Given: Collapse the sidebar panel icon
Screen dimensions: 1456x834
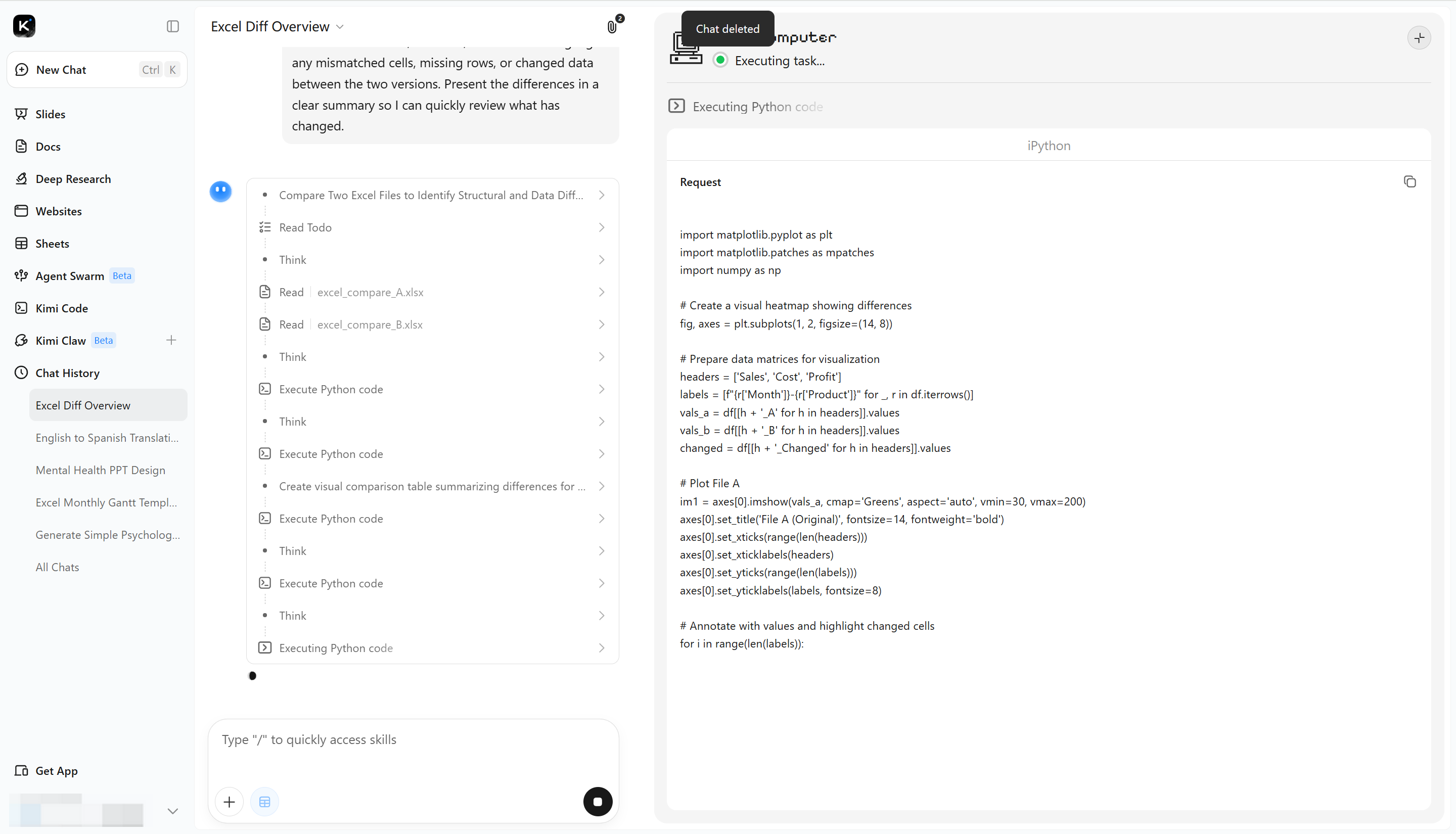Looking at the screenshot, I should click(172, 26).
